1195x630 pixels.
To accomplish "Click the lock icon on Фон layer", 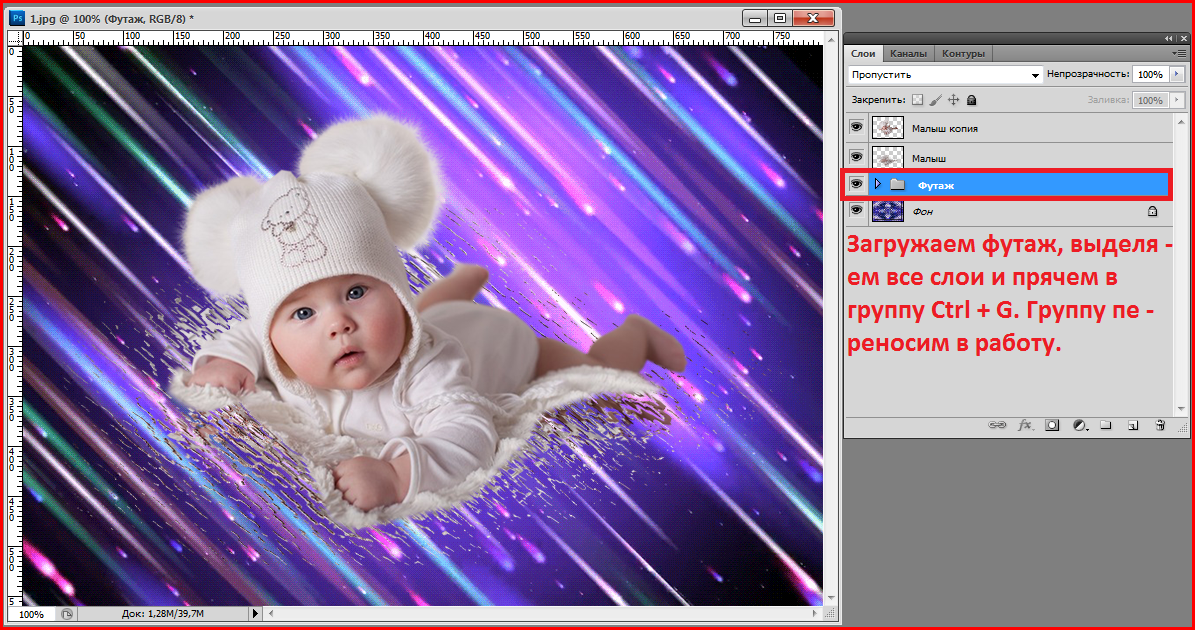I will 1152,211.
